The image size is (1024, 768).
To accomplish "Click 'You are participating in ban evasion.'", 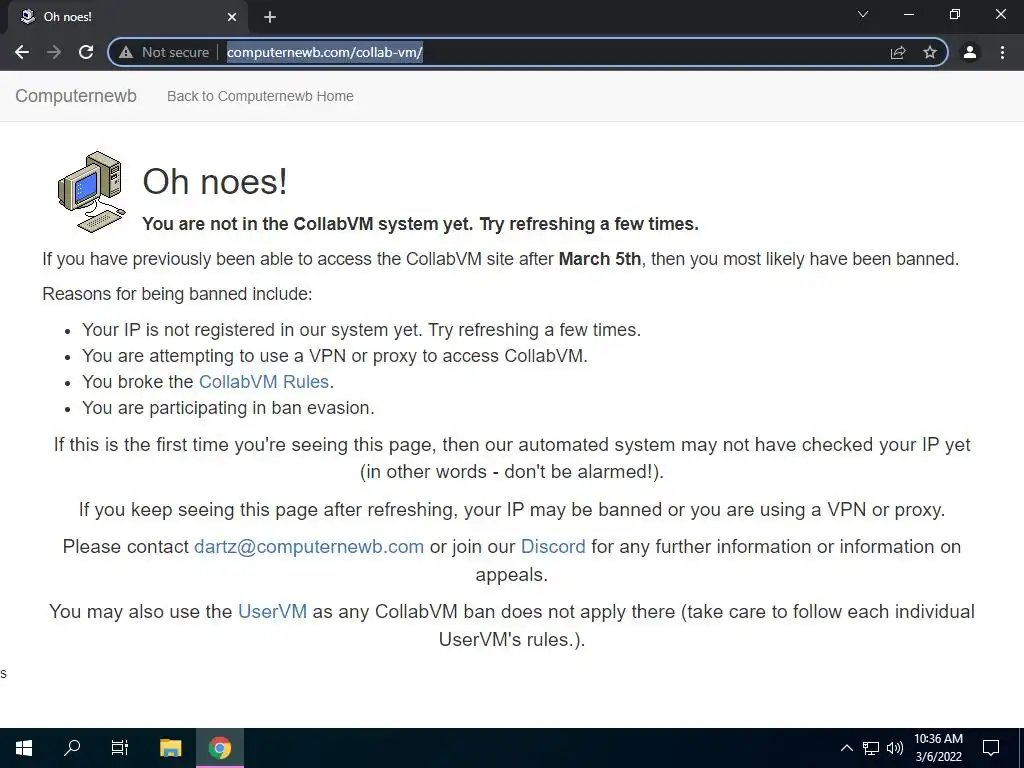I will pos(228,408).
